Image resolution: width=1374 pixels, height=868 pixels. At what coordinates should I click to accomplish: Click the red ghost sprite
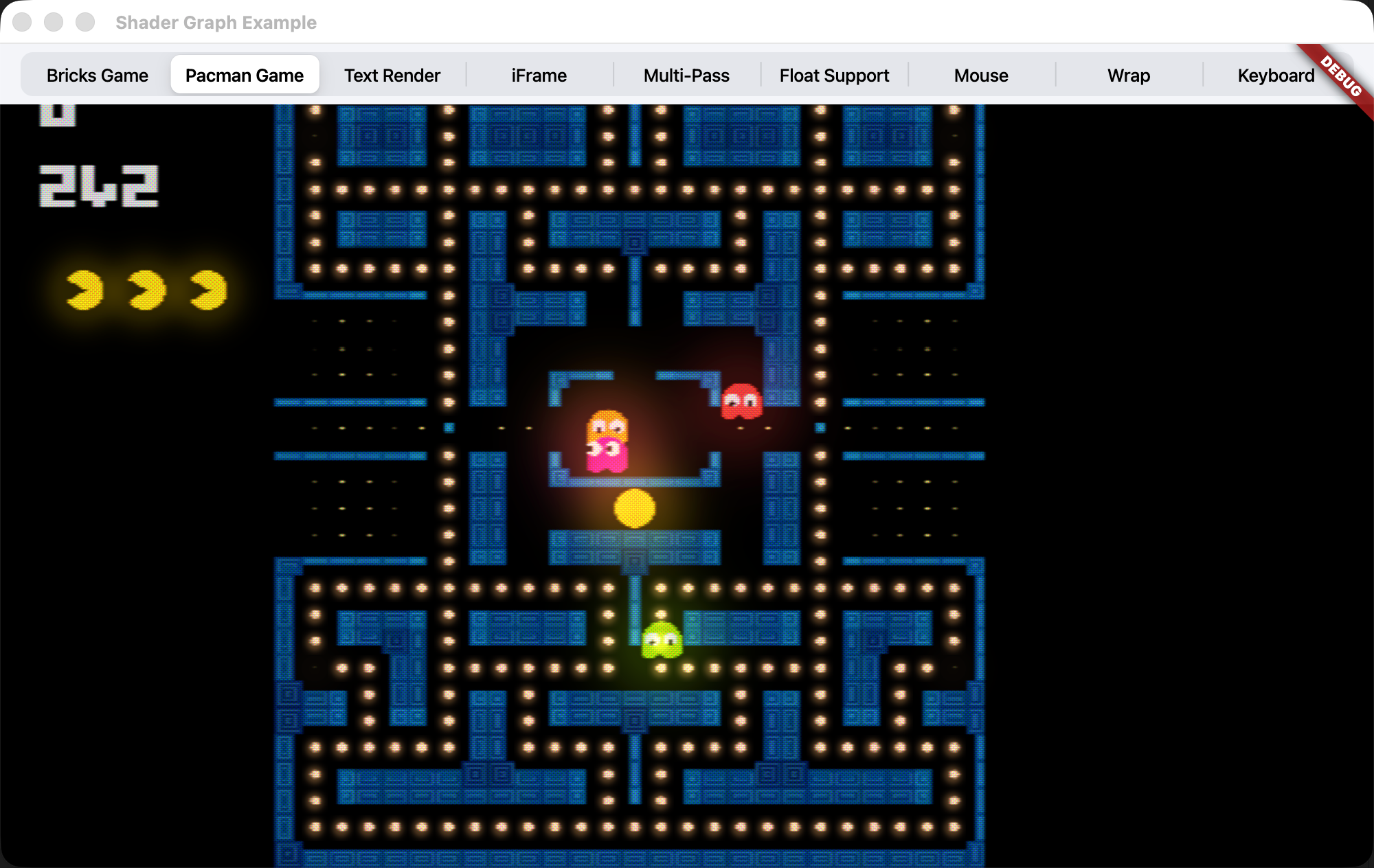point(741,401)
